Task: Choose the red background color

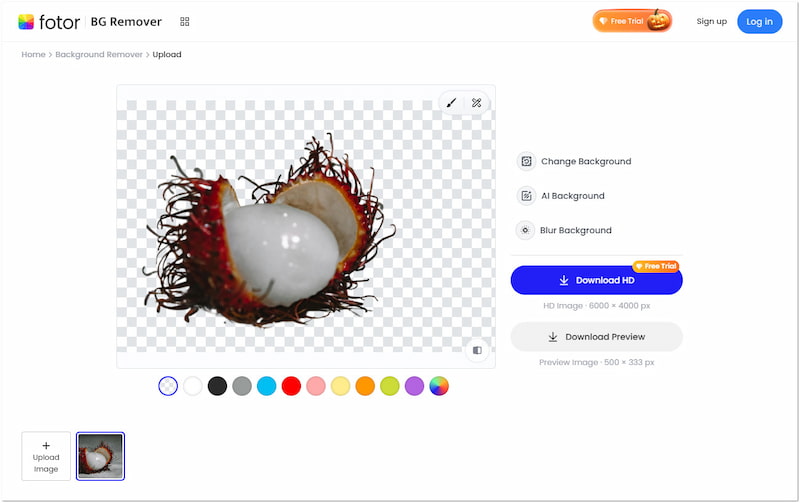Action: point(291,386)
